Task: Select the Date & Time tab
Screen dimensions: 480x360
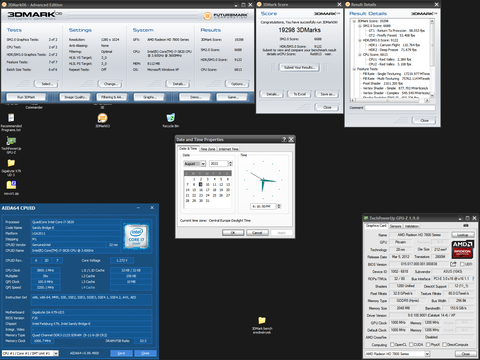Action: (x=188, y=148)
